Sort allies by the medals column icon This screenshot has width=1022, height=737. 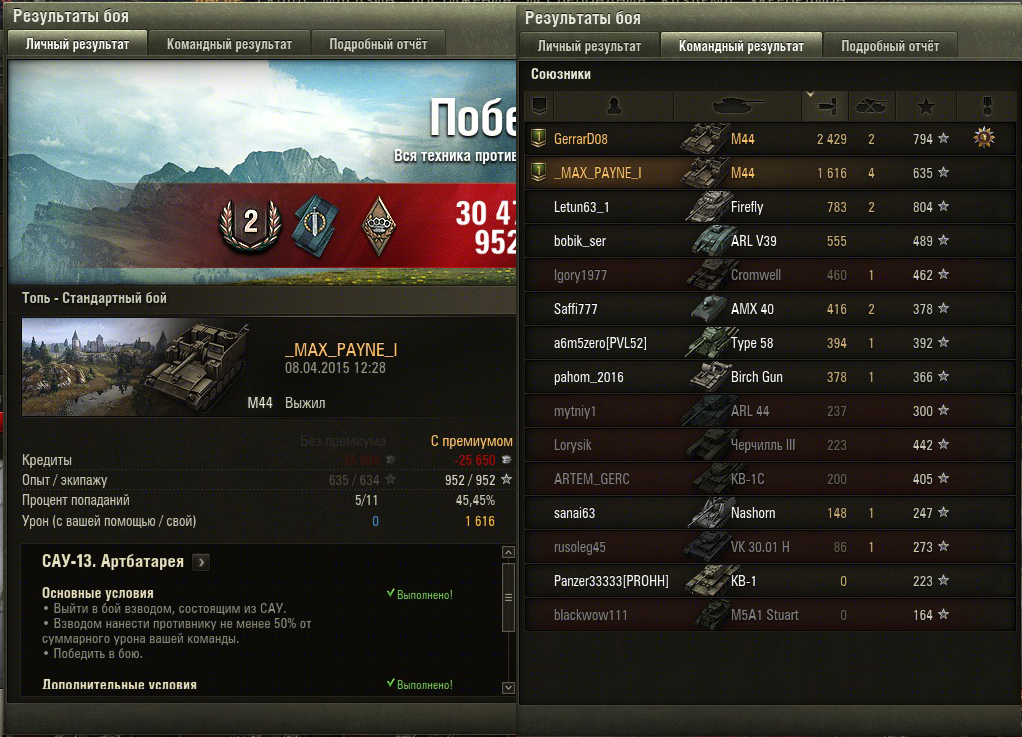coord(986,106)
